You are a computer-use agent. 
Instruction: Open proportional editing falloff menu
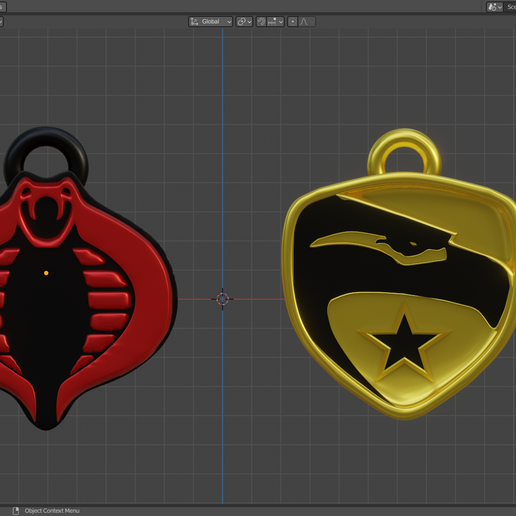[307, 22]
